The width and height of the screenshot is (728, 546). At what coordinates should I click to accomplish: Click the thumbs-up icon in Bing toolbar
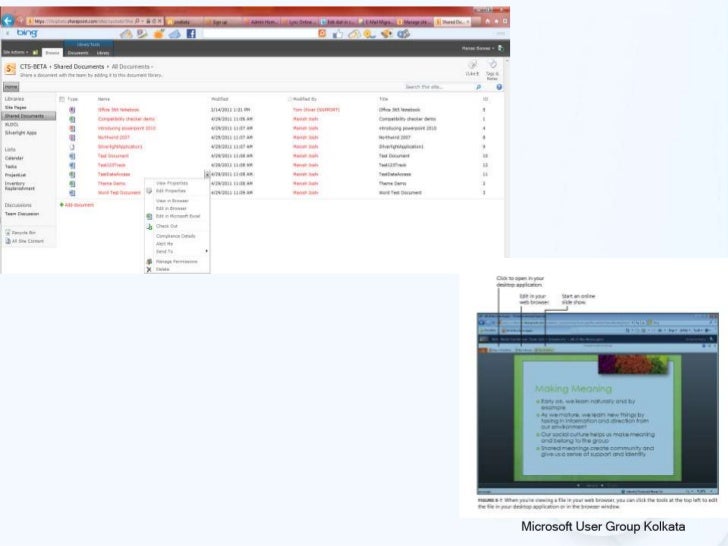pyautogui.click(x=338, y=33)
